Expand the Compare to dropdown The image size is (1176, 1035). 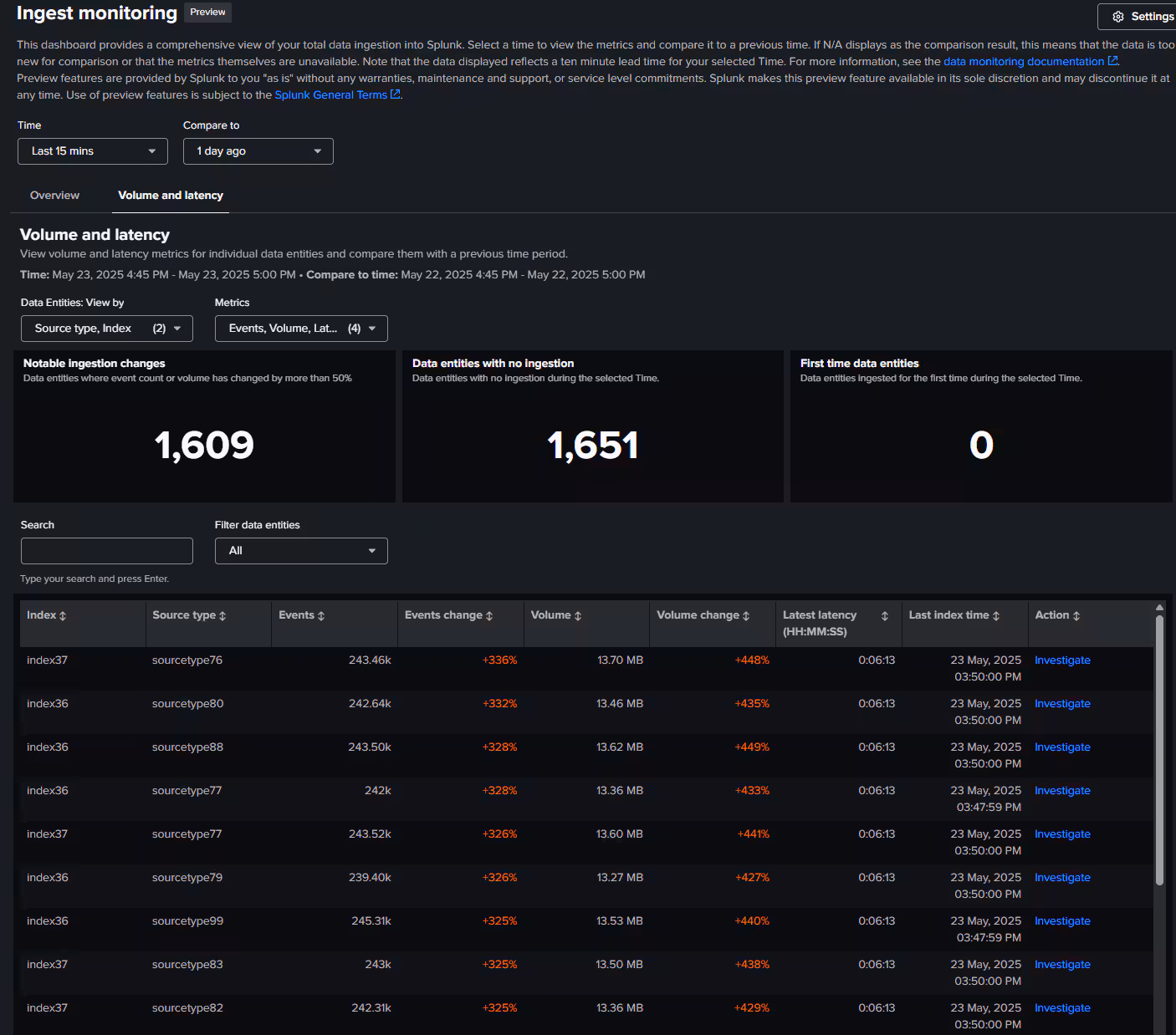coord(258,151)
